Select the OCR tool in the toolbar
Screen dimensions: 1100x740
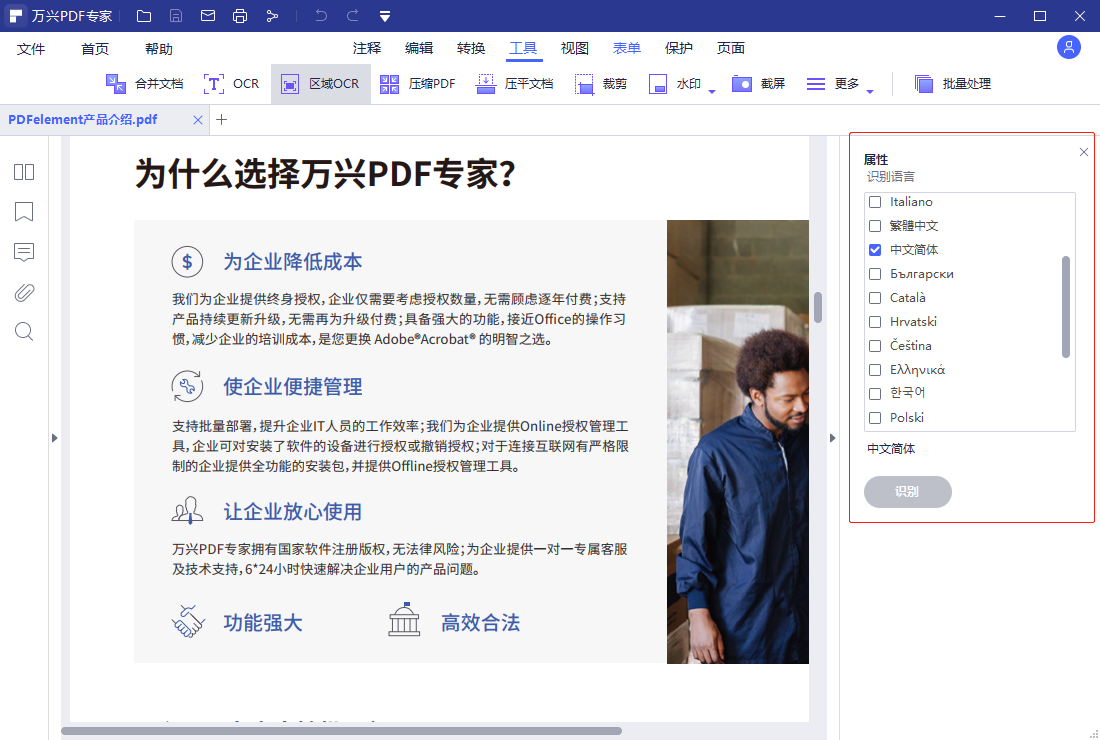232,83
